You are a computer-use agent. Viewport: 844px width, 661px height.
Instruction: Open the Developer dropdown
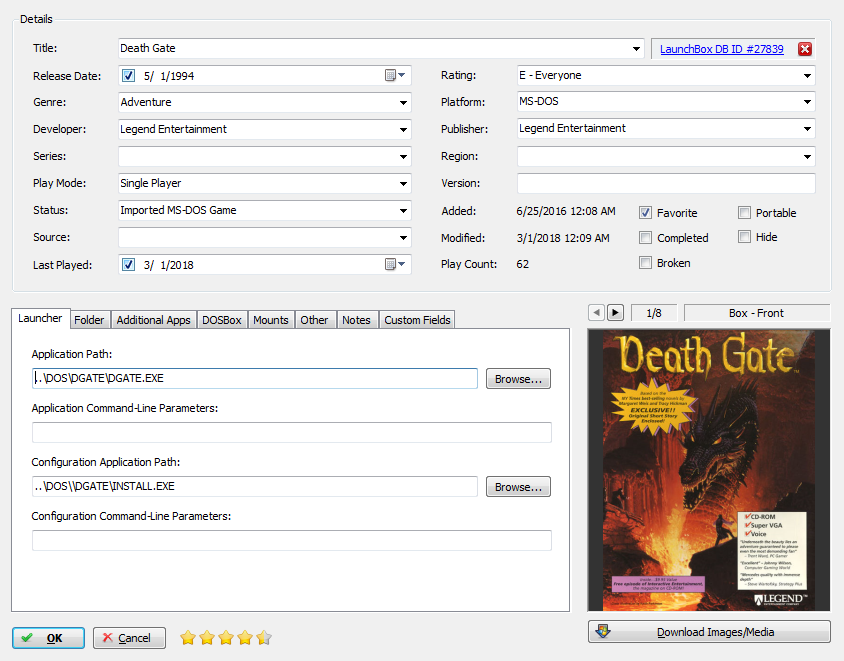coord(403,129)
